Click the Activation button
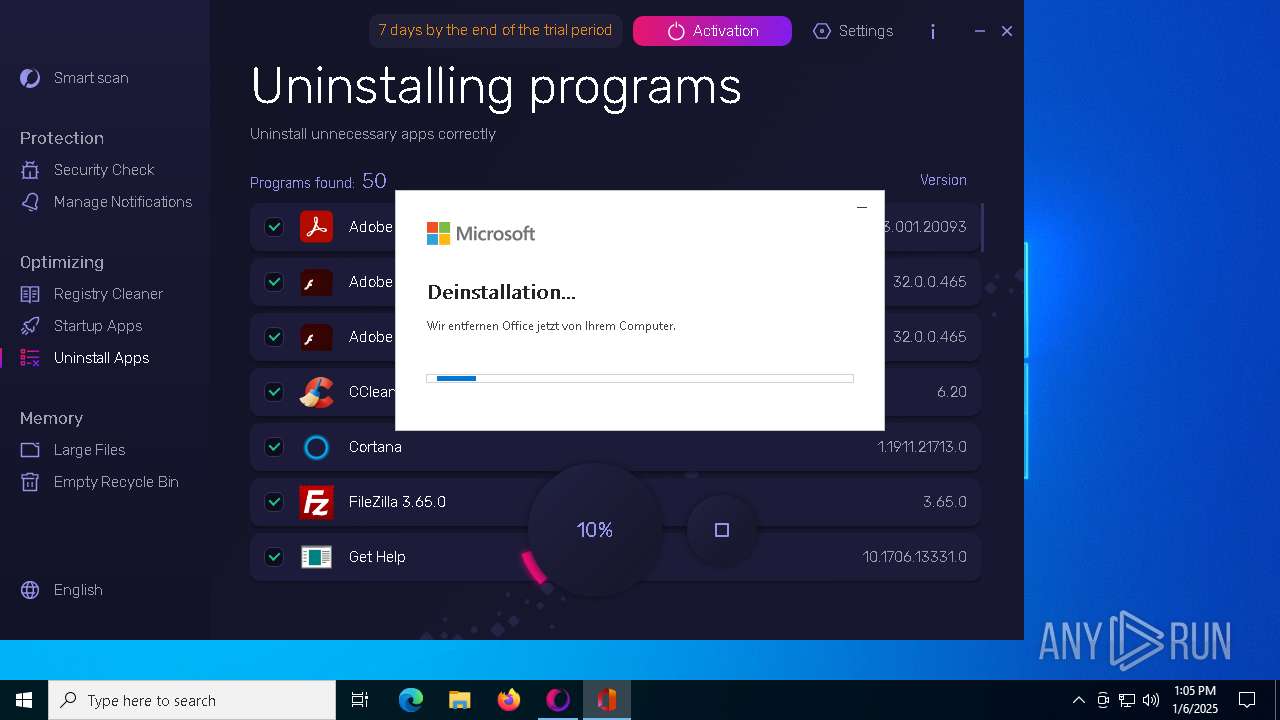The height and width of the screenshot is (720, 1280). [x=712, y=31]
